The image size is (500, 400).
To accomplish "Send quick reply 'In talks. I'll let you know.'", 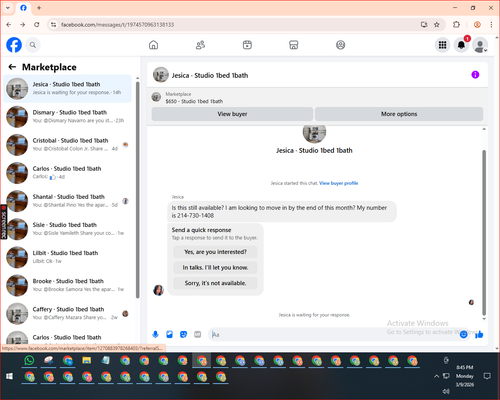I will tap(215, 268).
